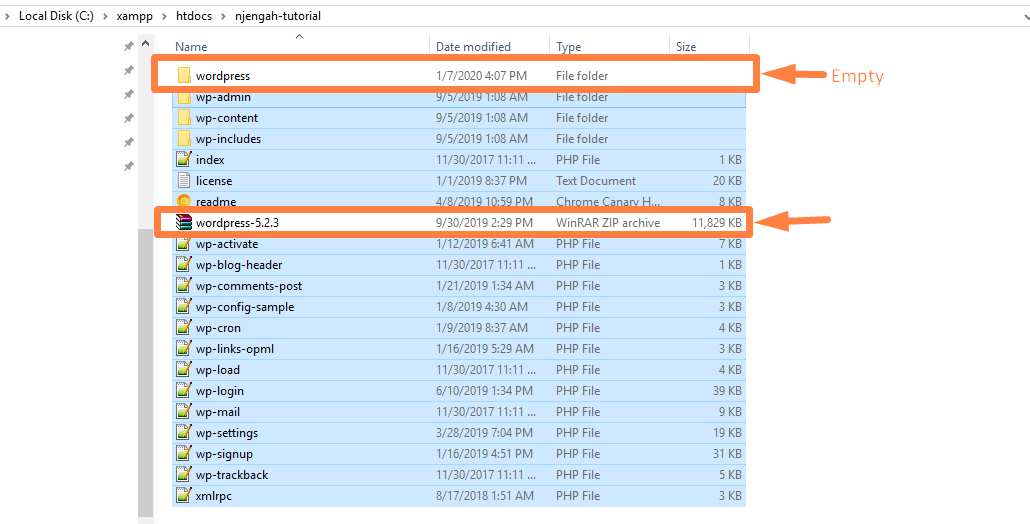Click njengah-tutorial in the address breadcrumb
The height and width of the screenshot is (524, 1030).
click(x=278, y=16)
